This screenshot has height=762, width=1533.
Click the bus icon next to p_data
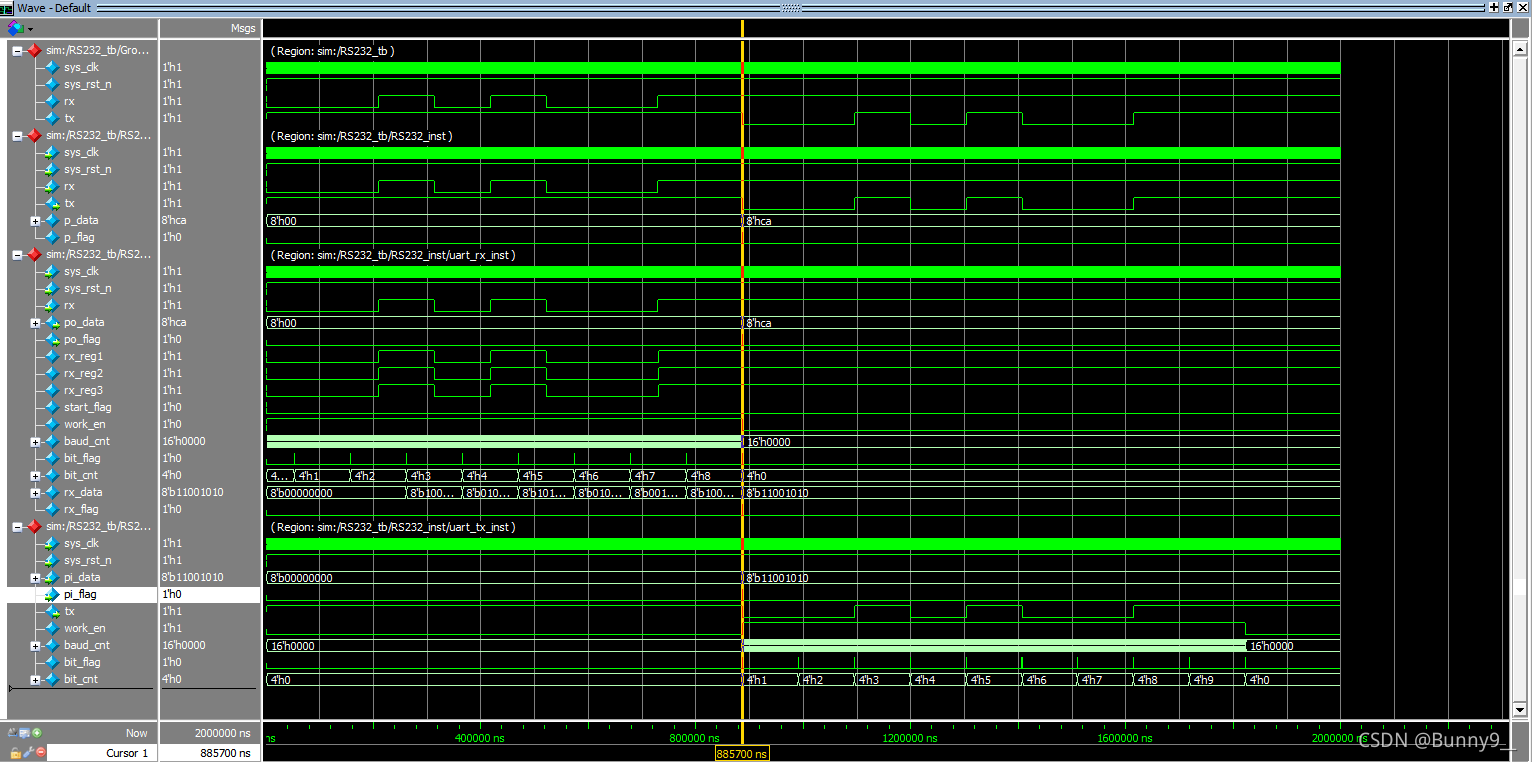click(x=52, y=220)
